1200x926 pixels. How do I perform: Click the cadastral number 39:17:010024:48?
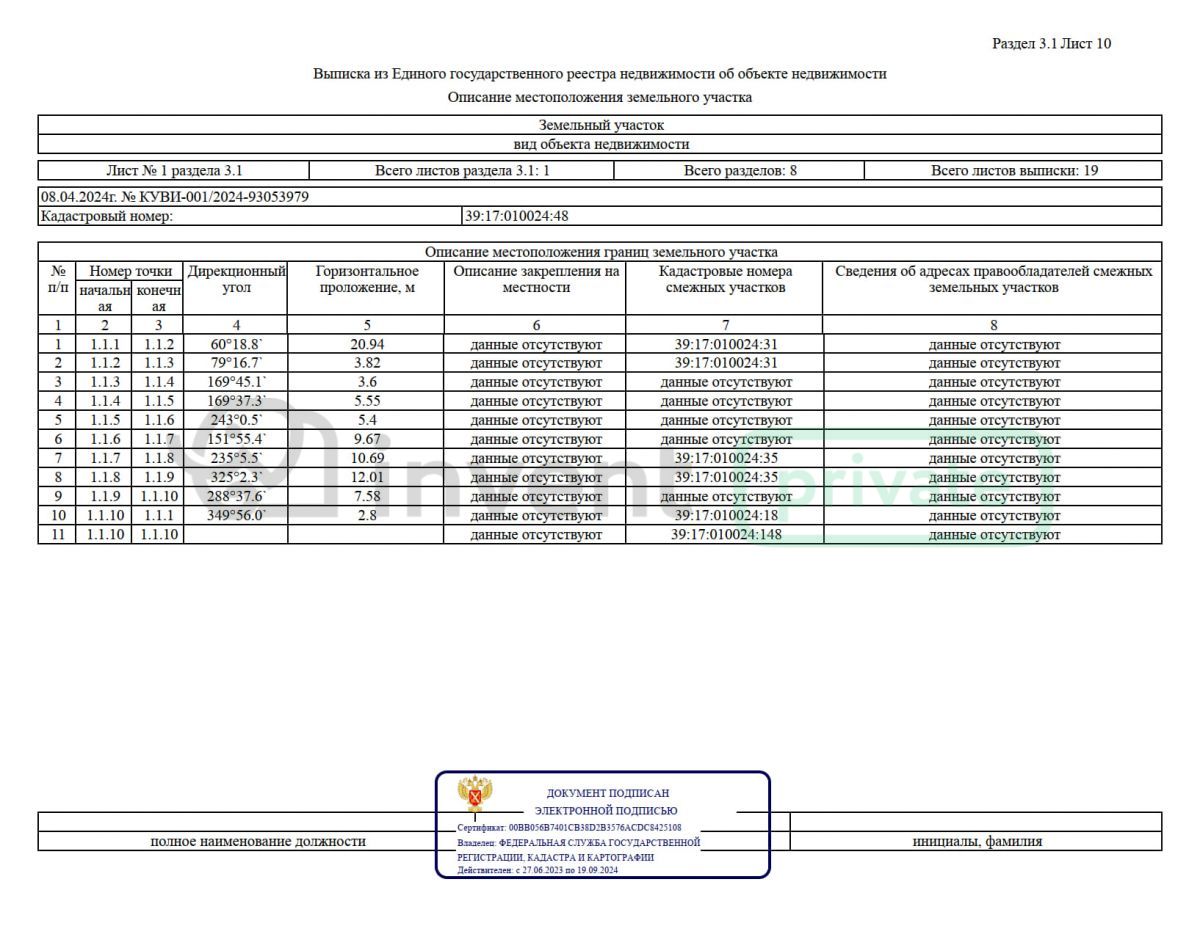pos(516,216)
